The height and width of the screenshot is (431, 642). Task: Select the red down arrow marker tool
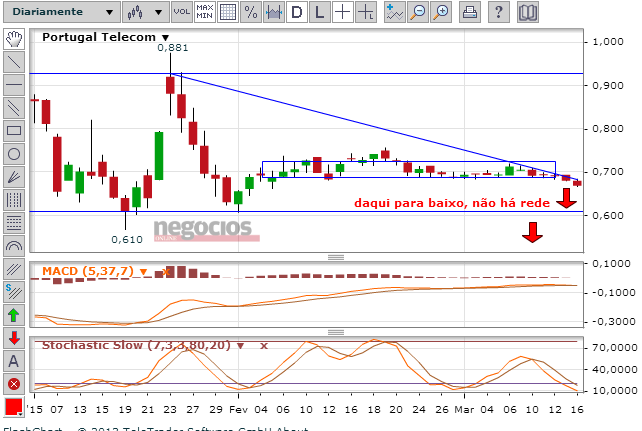tap(14, 338)
